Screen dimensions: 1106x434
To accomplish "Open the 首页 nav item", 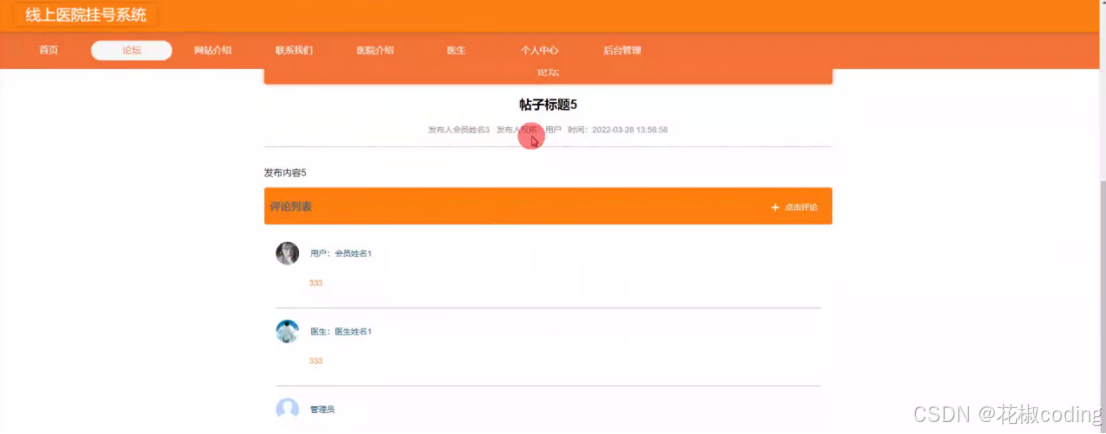I will pos(49,51).
